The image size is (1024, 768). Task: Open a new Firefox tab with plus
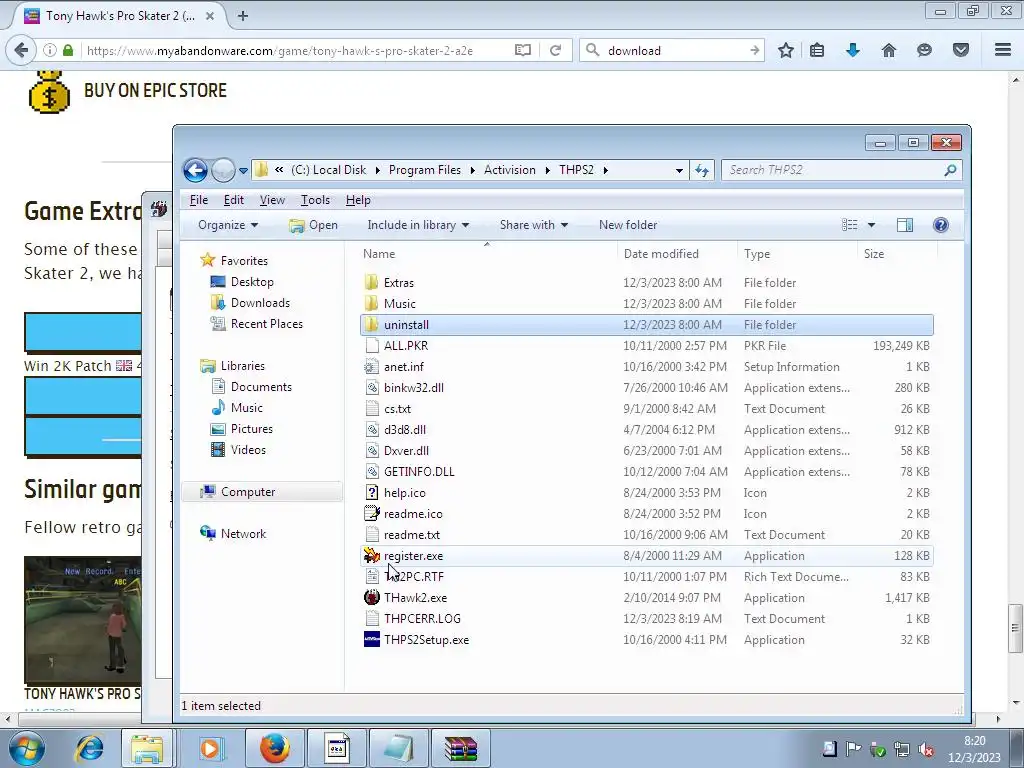(x=243, y=16)
